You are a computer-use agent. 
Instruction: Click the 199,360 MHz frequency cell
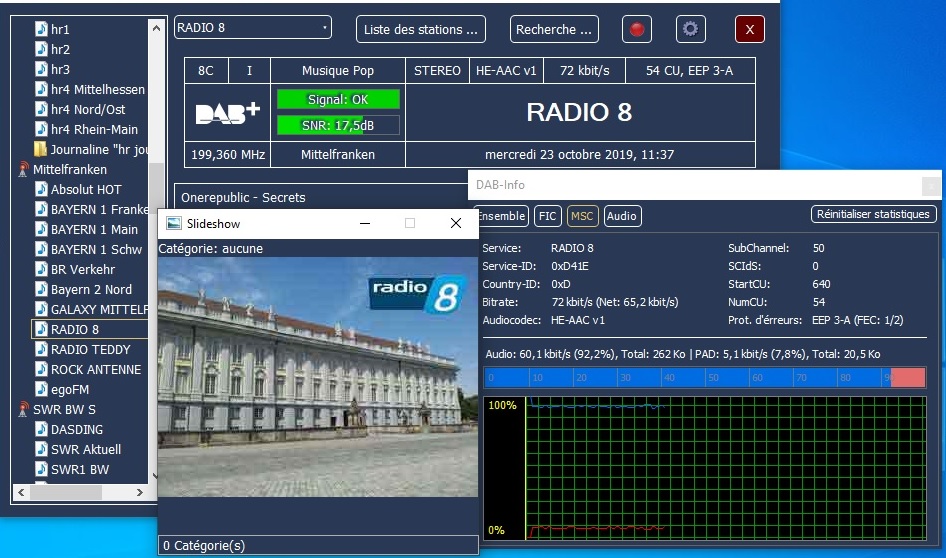227,154
